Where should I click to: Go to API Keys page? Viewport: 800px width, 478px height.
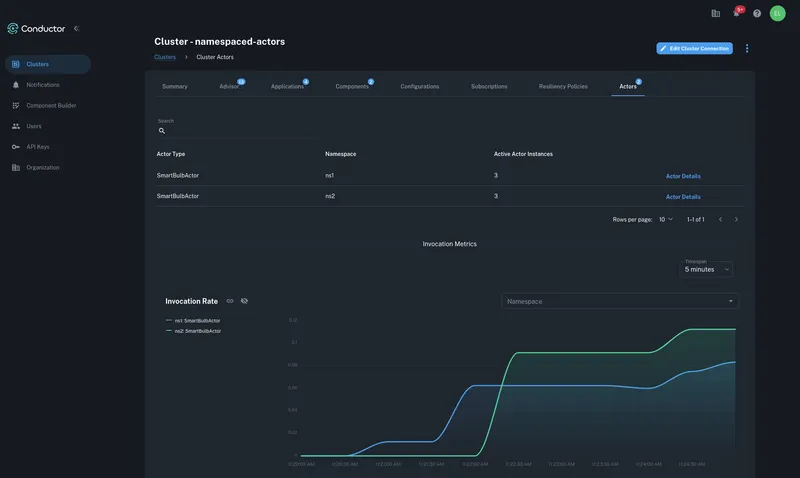[x=37, y=147]
